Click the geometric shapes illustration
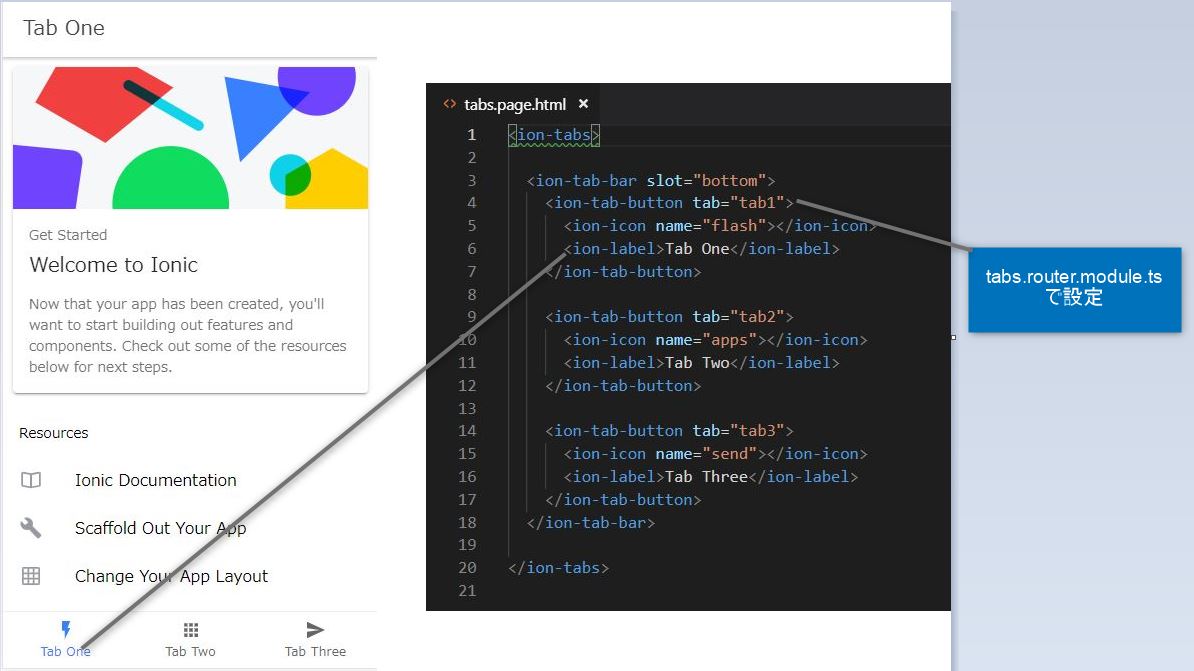Screen dimensions: 1194x671 (190, 137)
